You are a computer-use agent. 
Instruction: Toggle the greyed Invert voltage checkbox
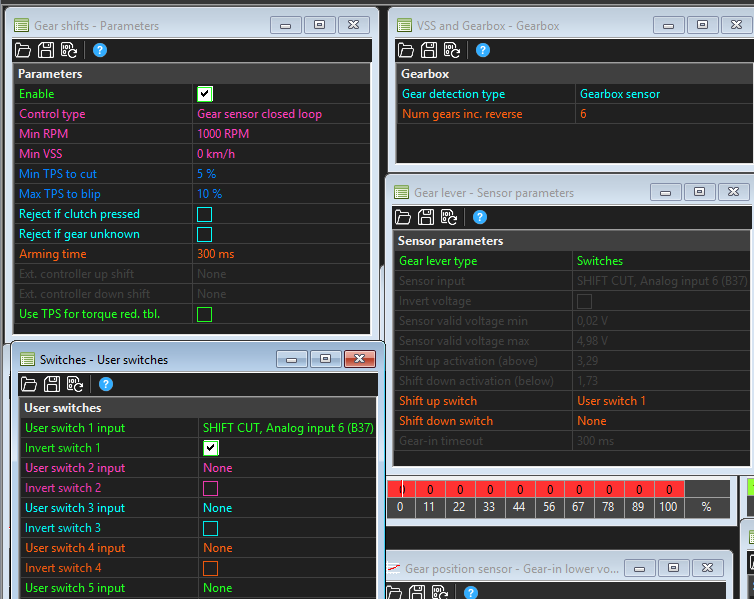(x=584, y=301)
